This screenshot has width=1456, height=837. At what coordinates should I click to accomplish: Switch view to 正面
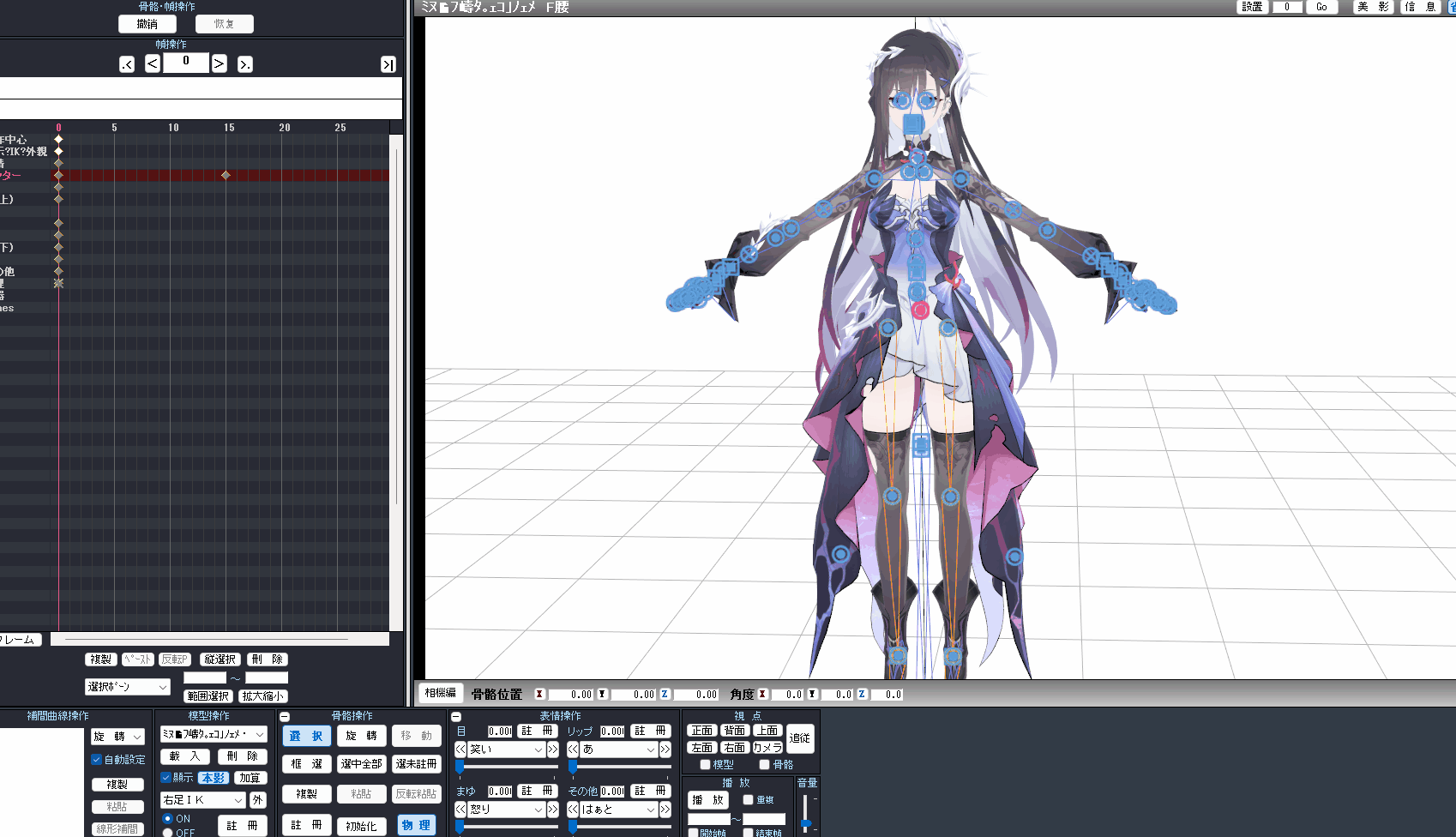[702, 731]
